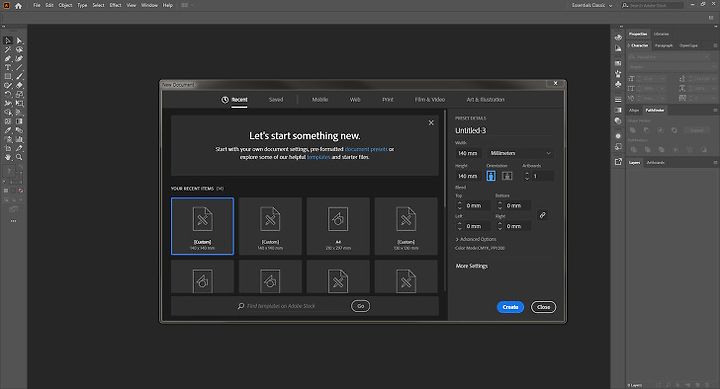Select the Scale tool

(x=19, y=94)
